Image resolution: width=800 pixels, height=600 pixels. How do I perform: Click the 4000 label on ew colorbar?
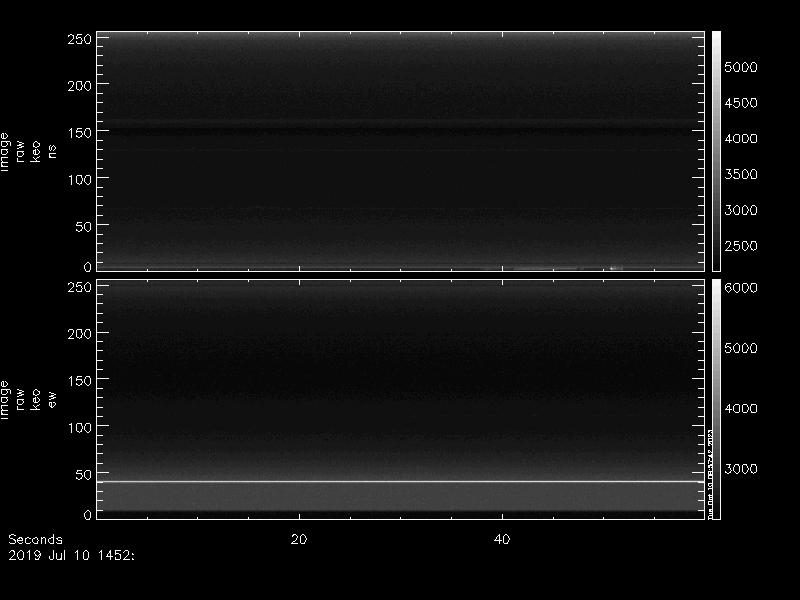[x=741, y=409]
